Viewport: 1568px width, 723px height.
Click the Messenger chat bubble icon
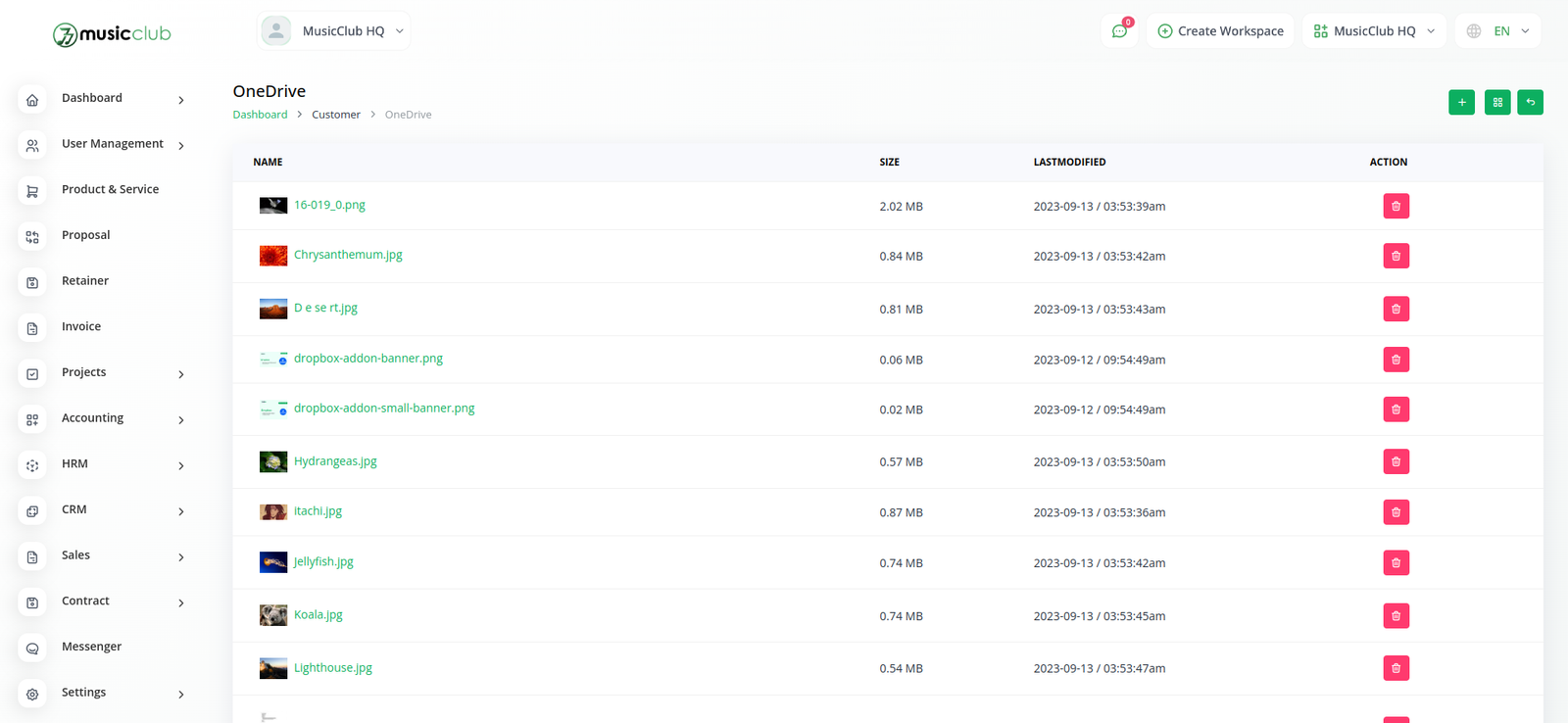pos(32,649)
